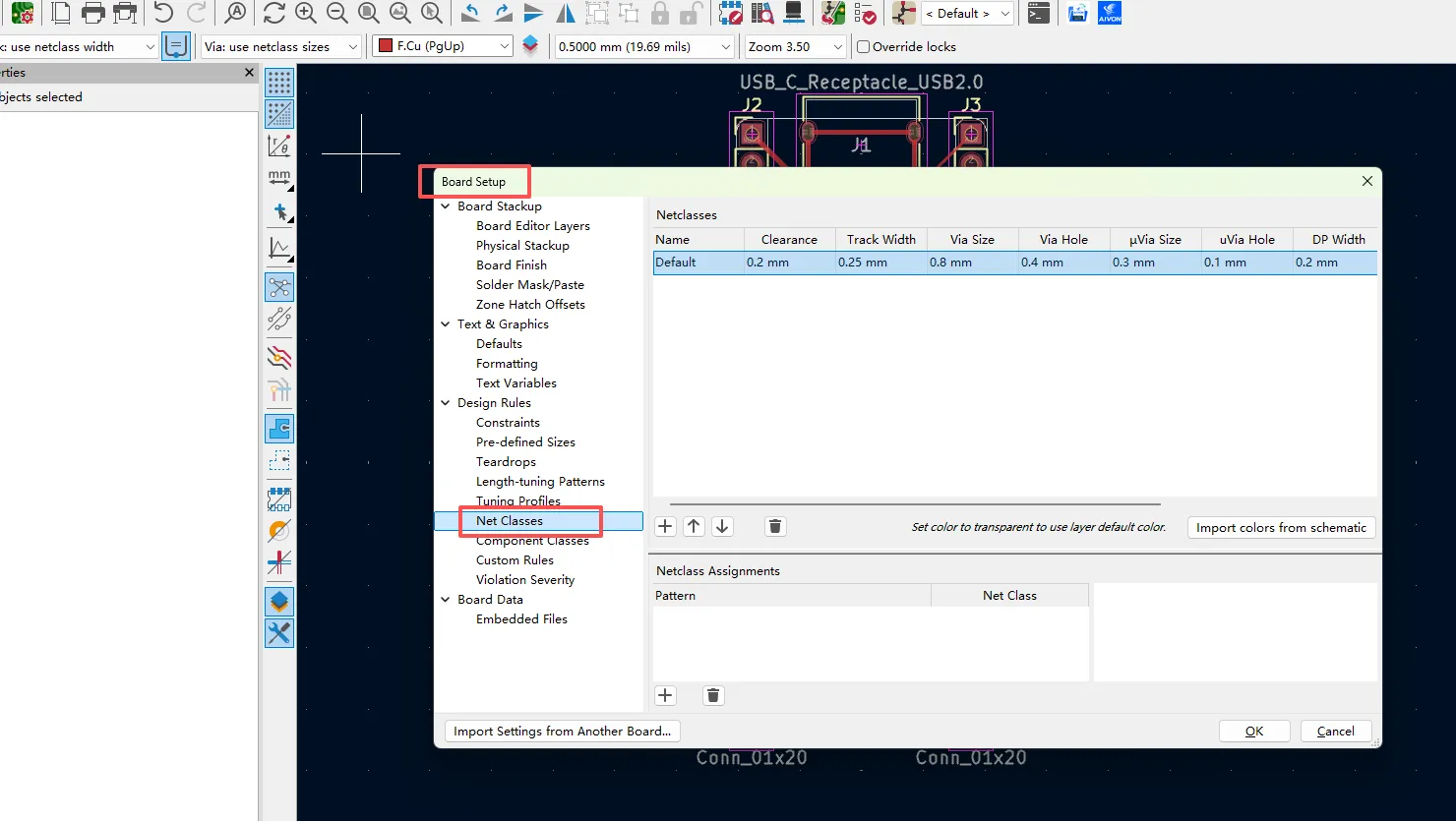Select Constraints in the settings tree
The height and width of the screenshot is (821, 1456).
tap(508, 423)
